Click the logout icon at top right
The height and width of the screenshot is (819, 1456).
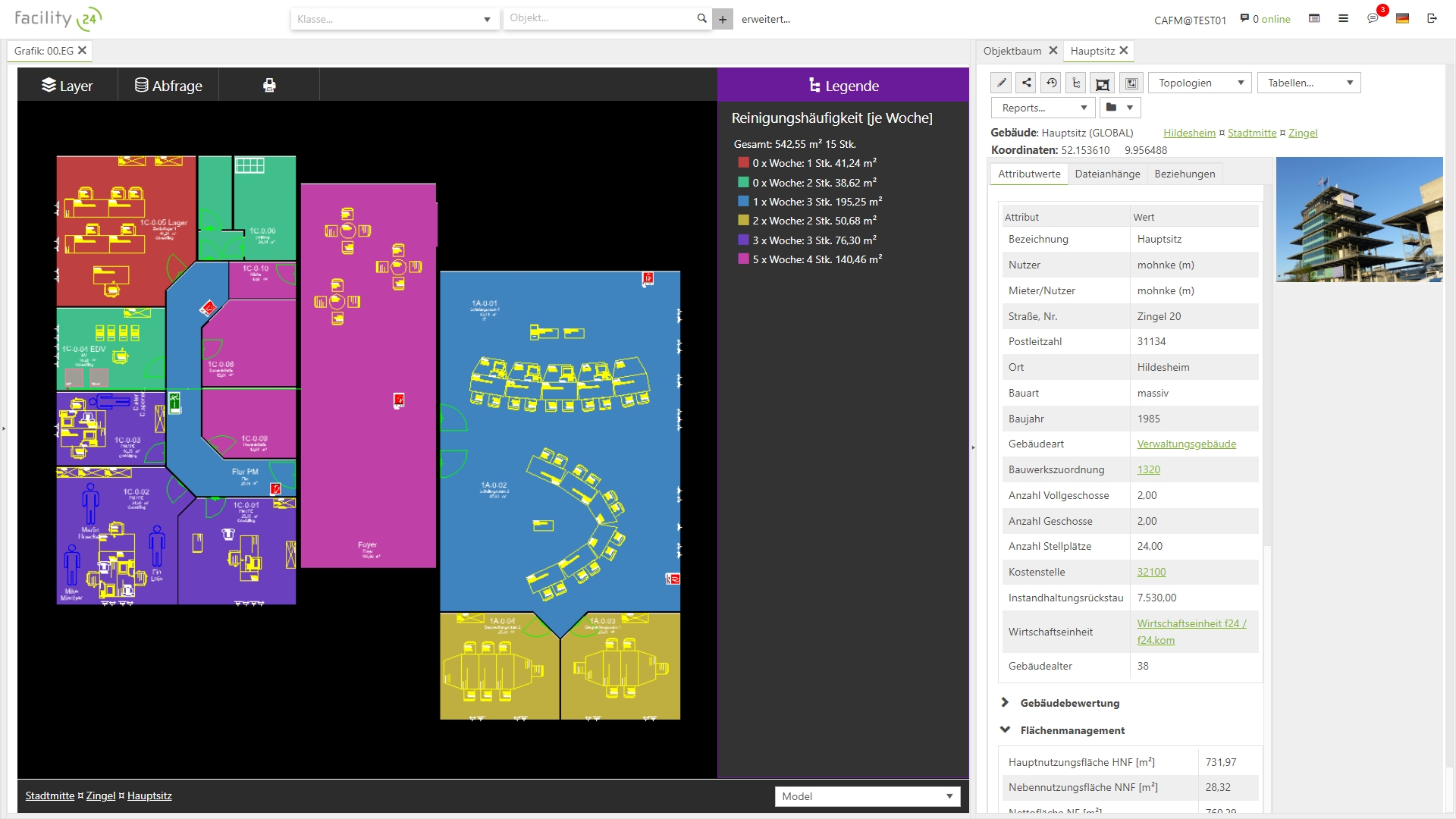[1432, 18]
